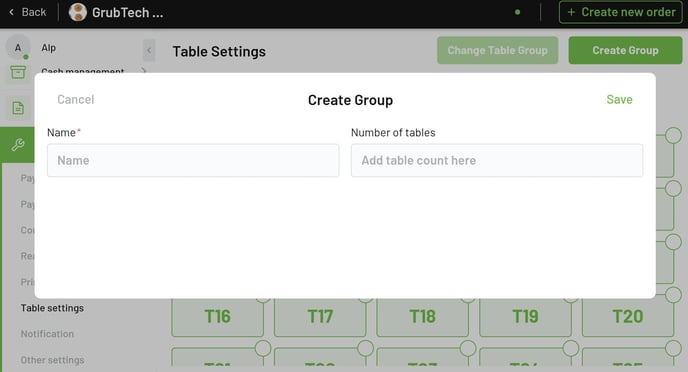Select the wrench settings sidebar icon
This screenshot has height=372, width=688.
[x=18, y=145]
